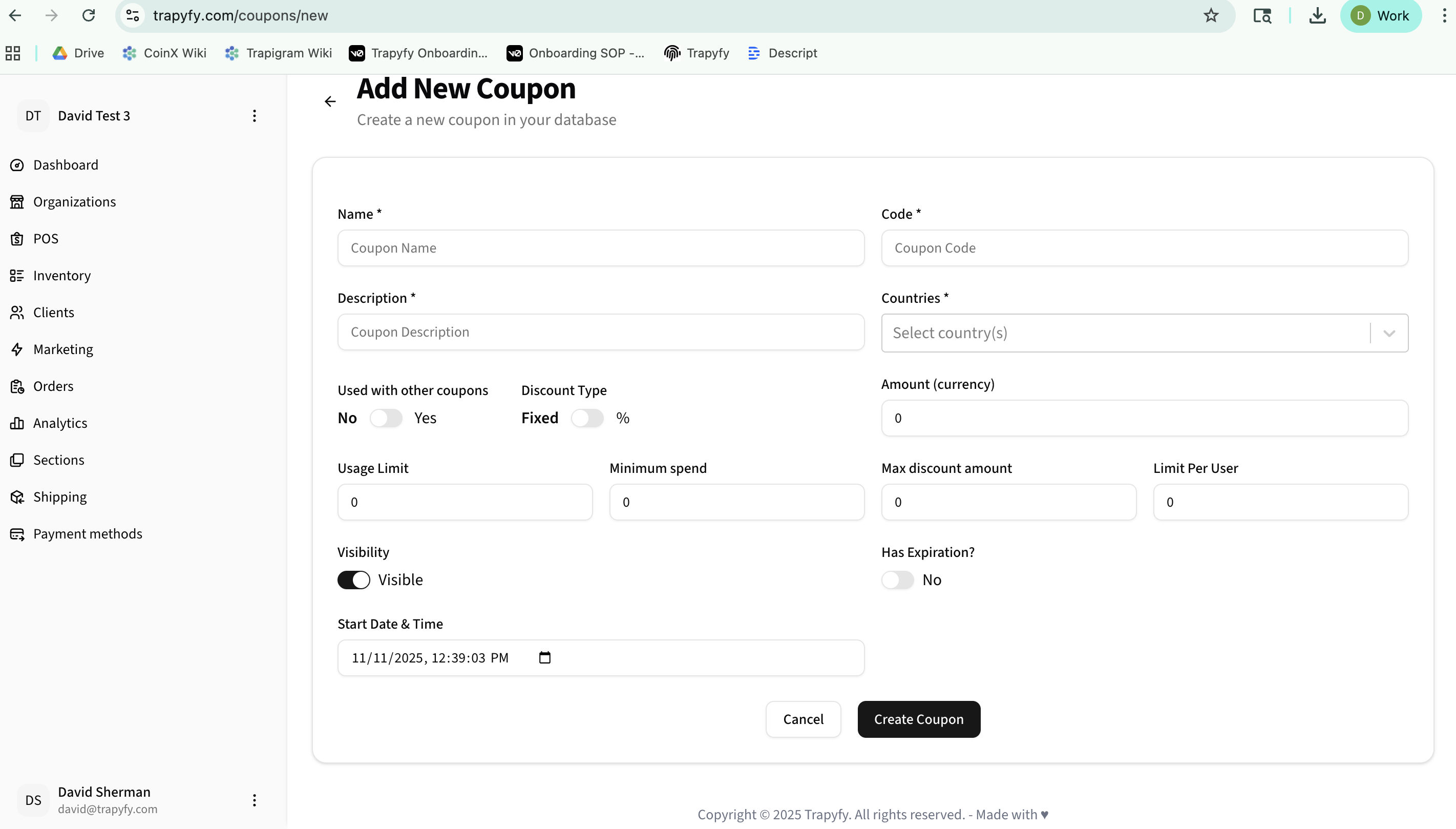Toggle Used with other coupons switch

coord(386,418)
